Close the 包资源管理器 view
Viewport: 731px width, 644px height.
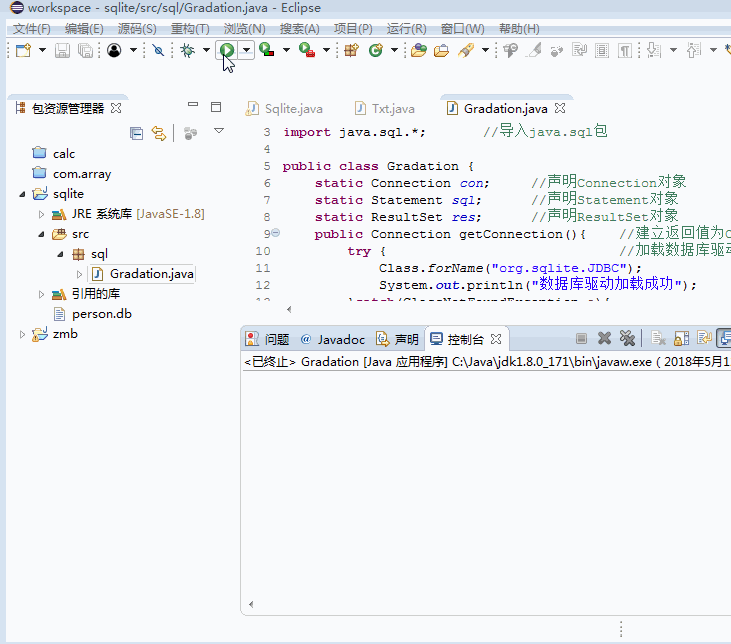116,108
